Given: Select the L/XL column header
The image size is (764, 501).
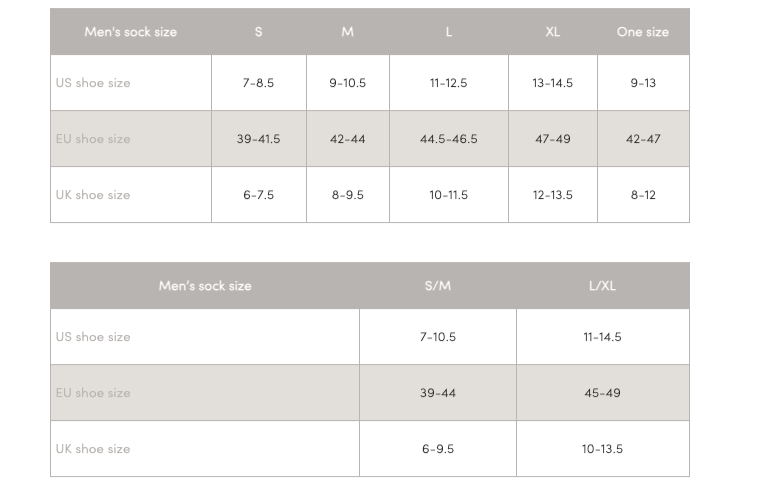Looking at the screenshot, I should tap(602, 286).
